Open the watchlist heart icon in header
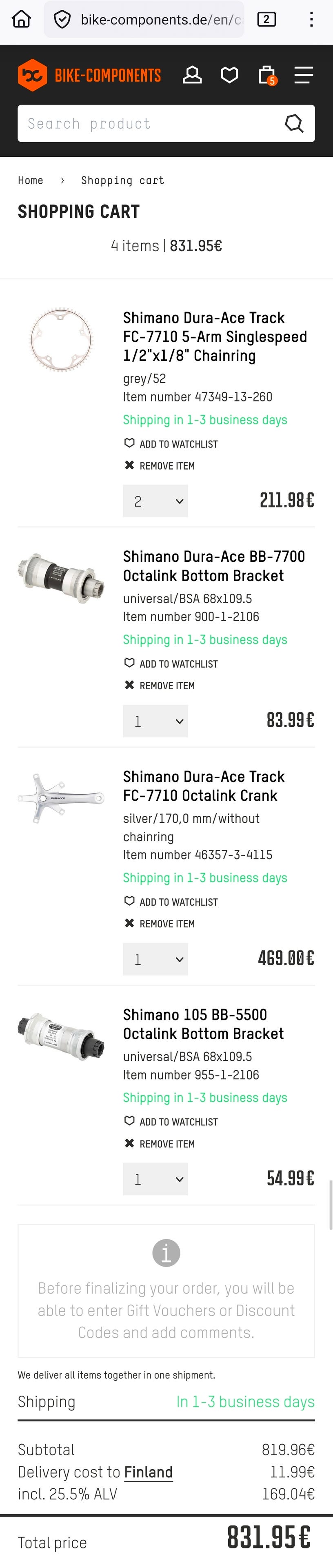The image size is (333, 1568). click(x=229, y=75)
